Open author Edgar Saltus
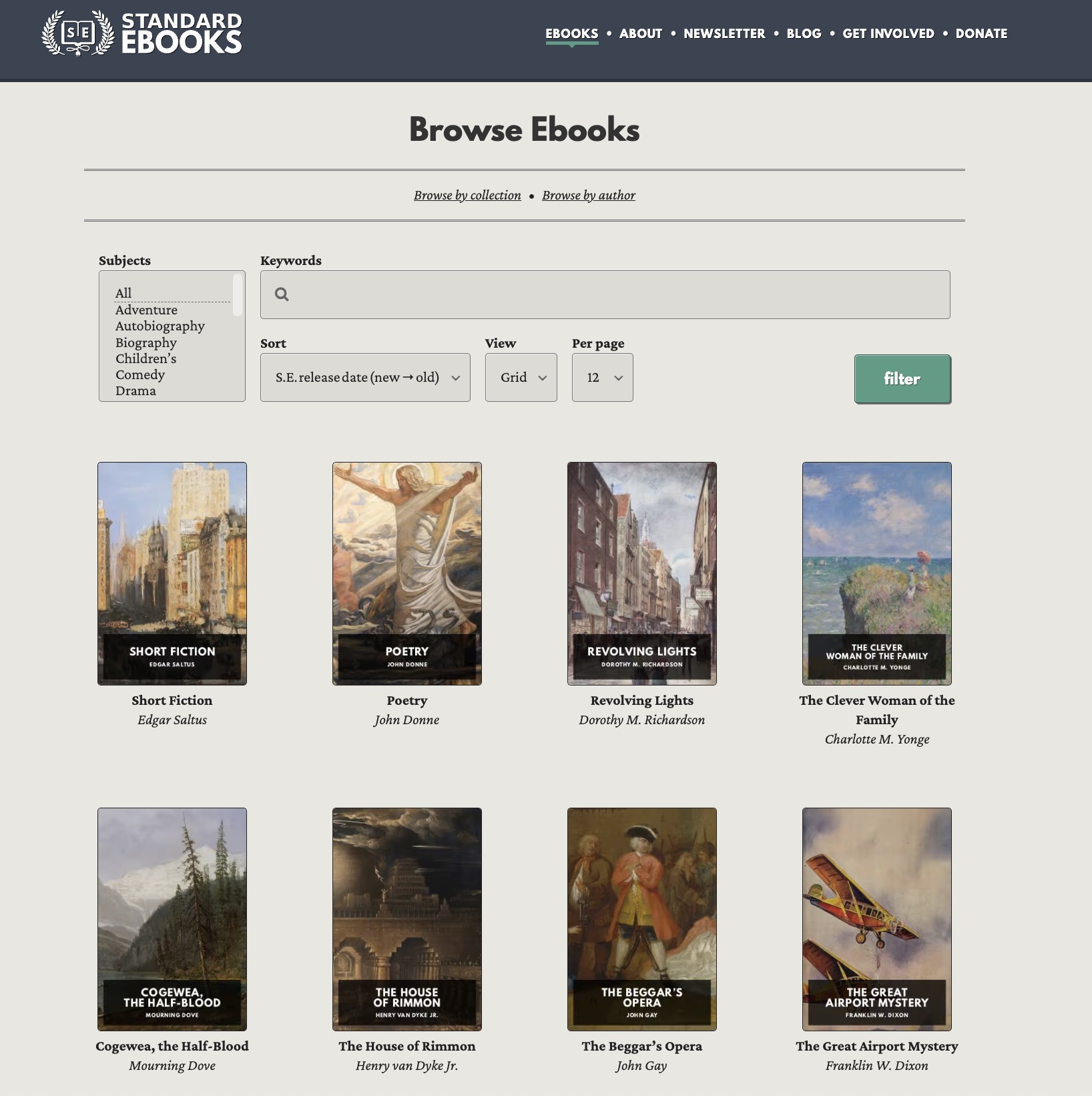This screenshot has height=1096, width=1092. (x=172, y=720)
